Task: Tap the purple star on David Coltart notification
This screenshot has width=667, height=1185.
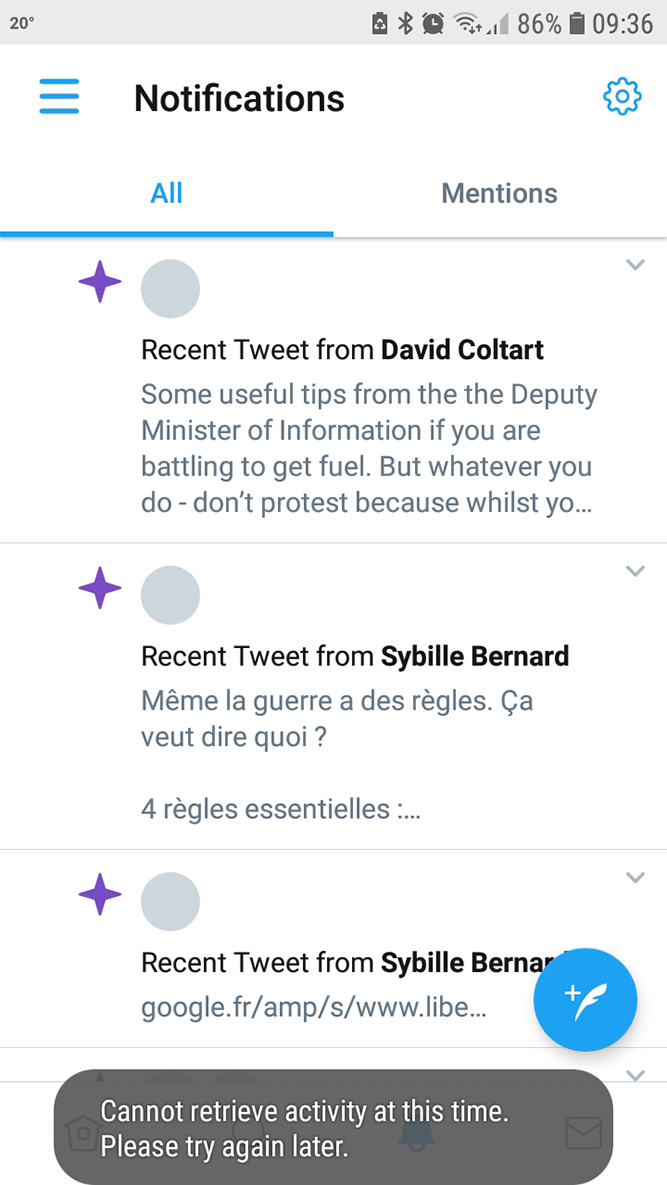Action: tap(100, 283)
